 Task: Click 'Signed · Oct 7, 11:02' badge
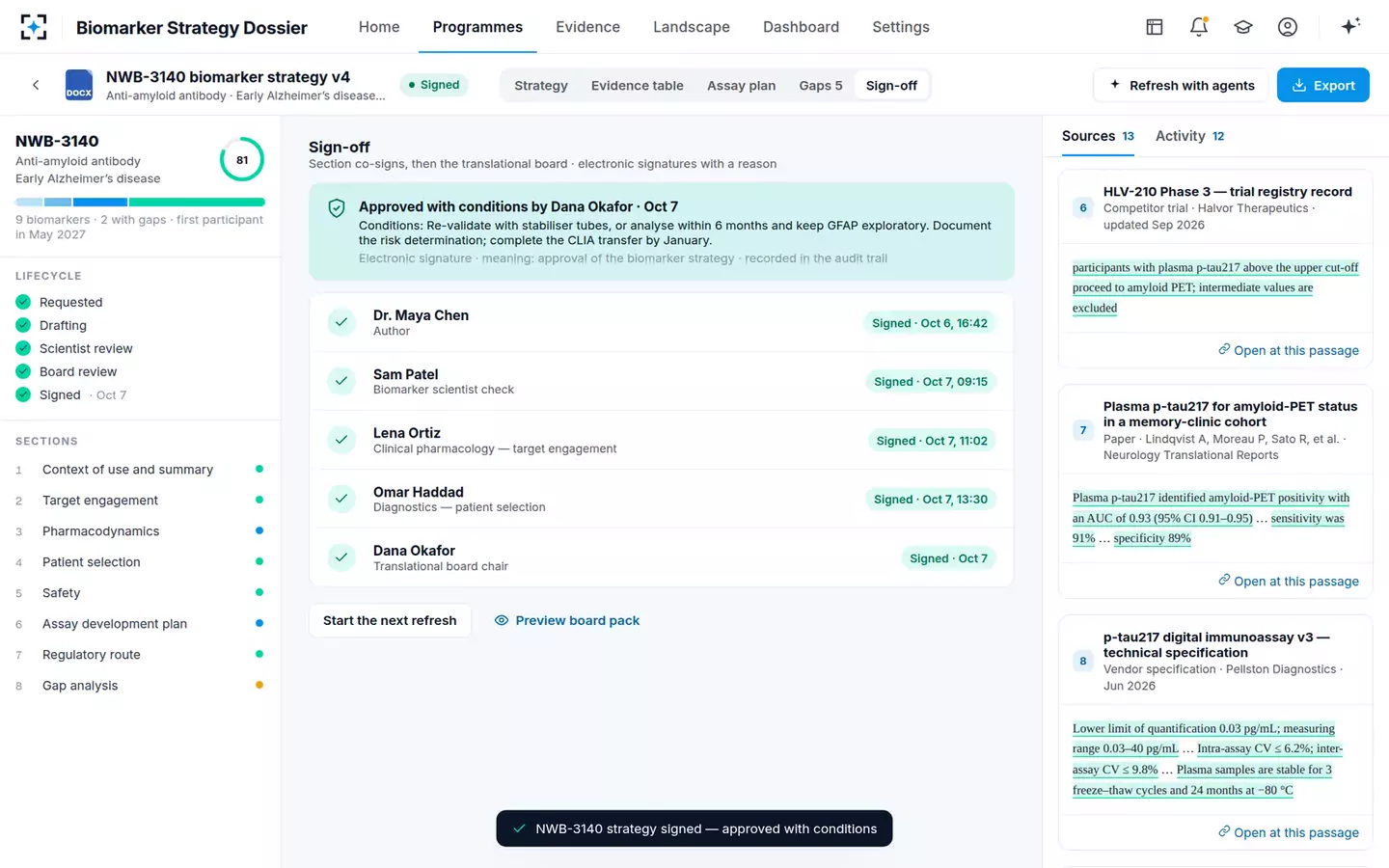point(932,441)
